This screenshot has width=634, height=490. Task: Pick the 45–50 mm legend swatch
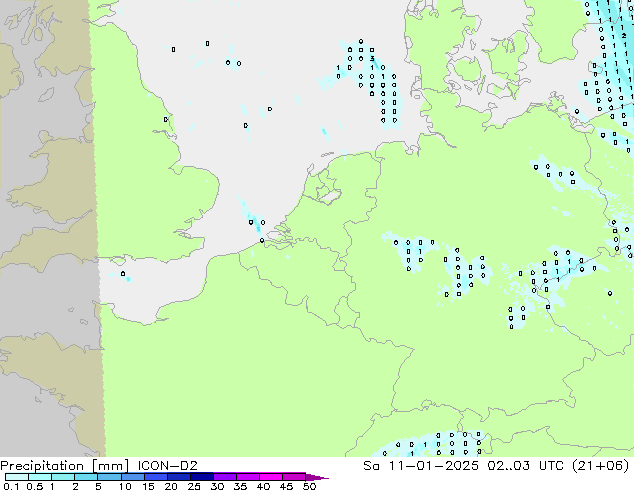294,477
